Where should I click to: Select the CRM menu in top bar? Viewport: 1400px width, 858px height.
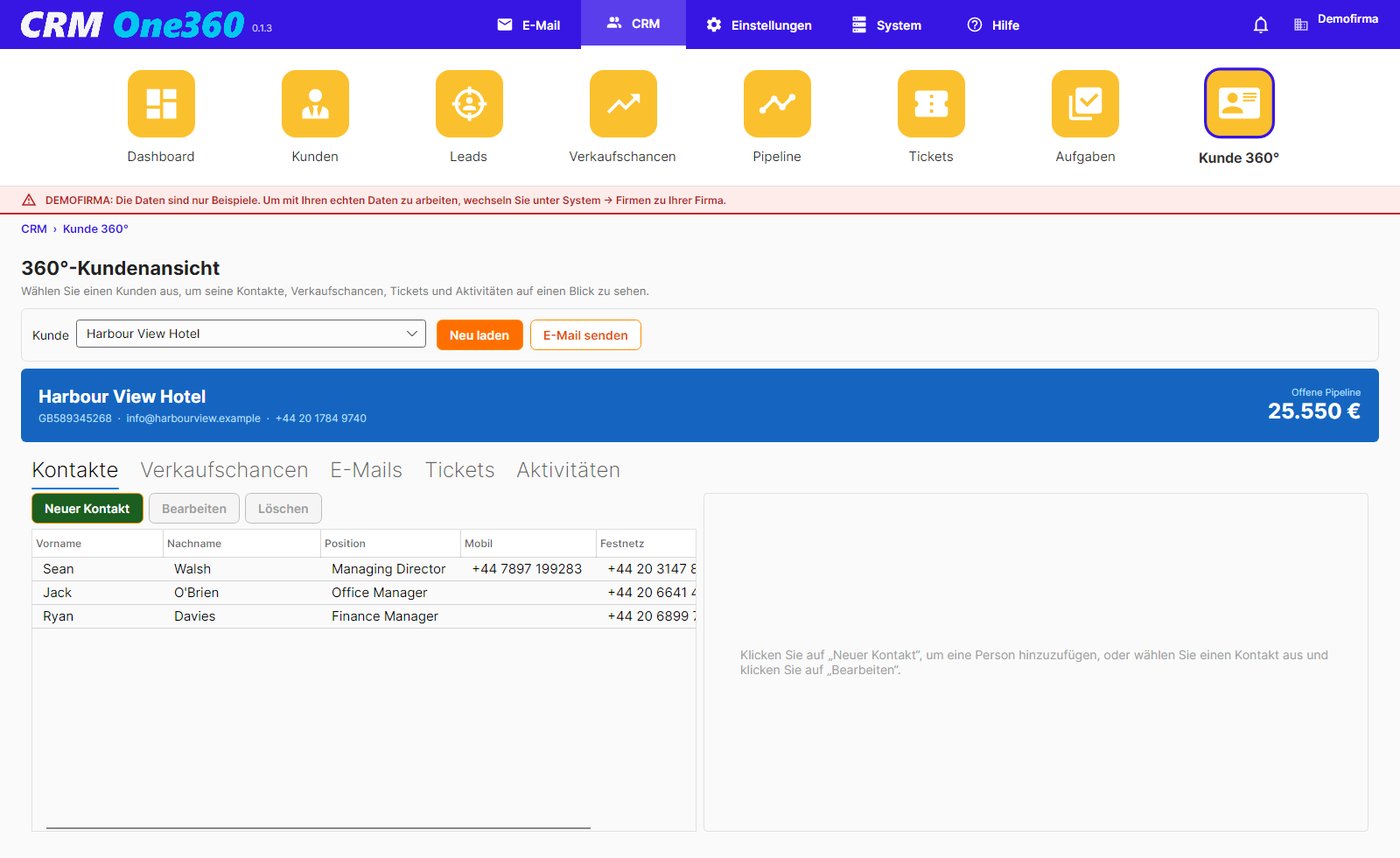click(633, 24)
